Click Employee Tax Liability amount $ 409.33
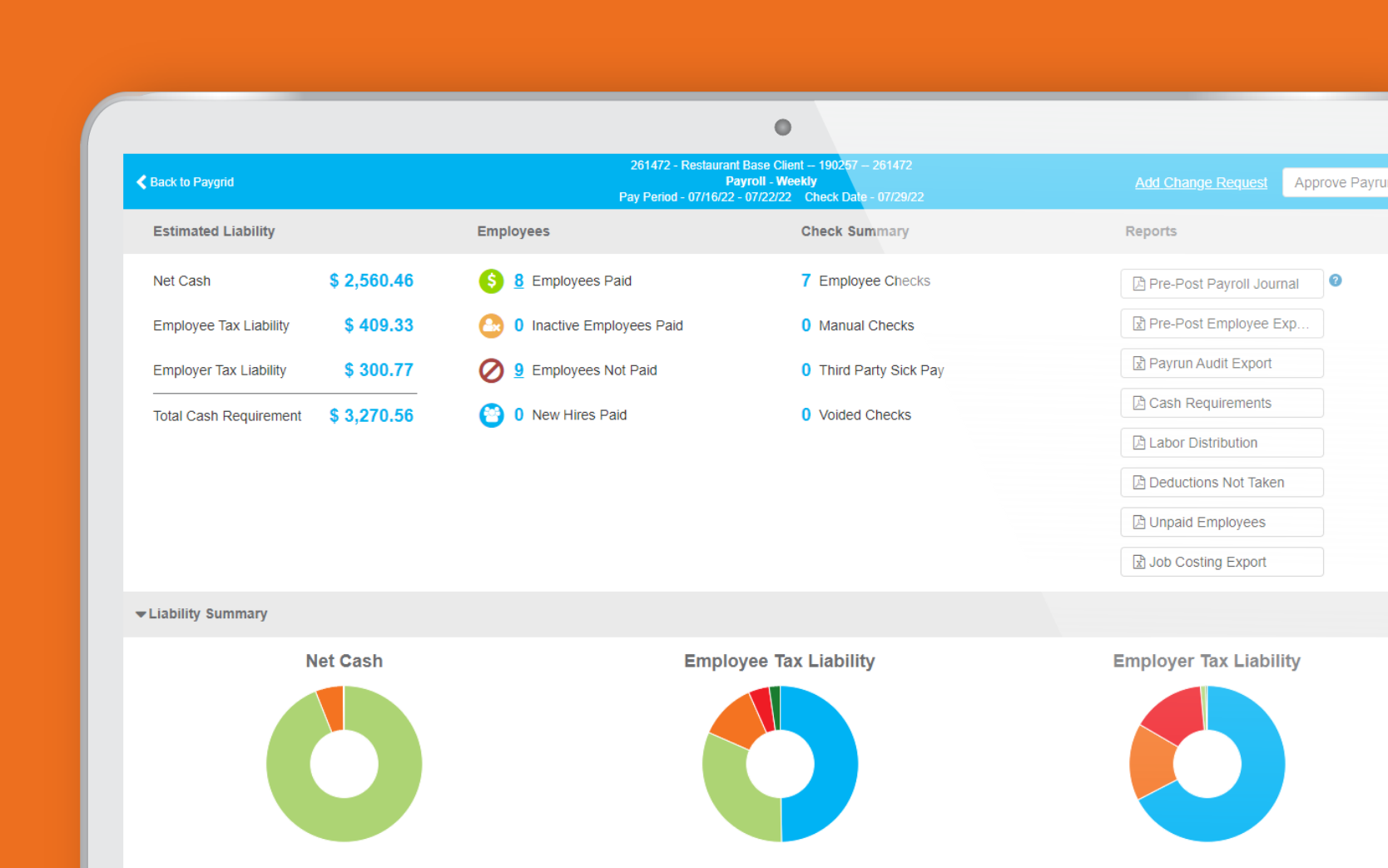This screenshot has width=1388, height=868. point(379,325)
